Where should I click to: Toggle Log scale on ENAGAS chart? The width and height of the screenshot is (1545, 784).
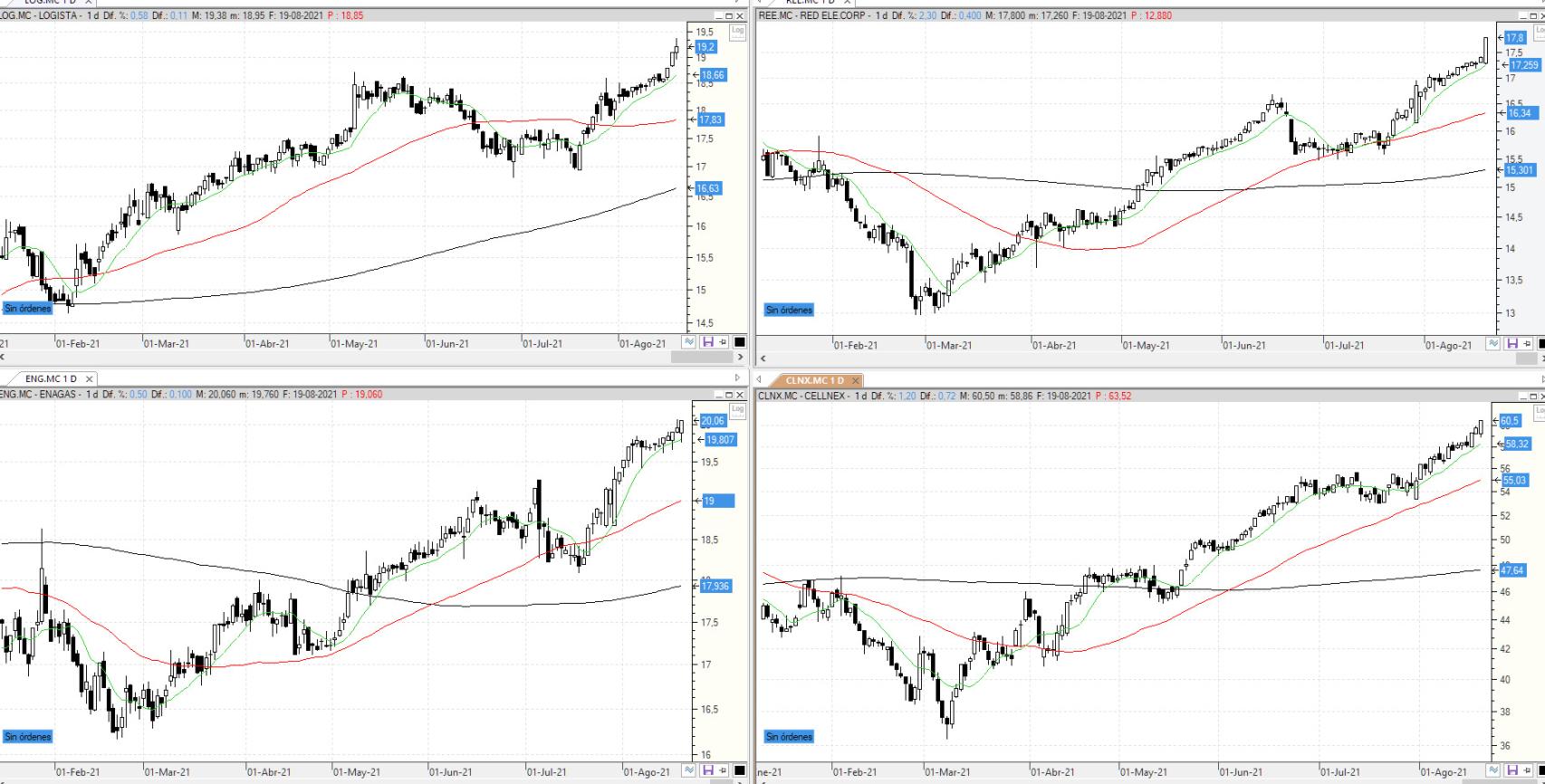coord(737,410)
